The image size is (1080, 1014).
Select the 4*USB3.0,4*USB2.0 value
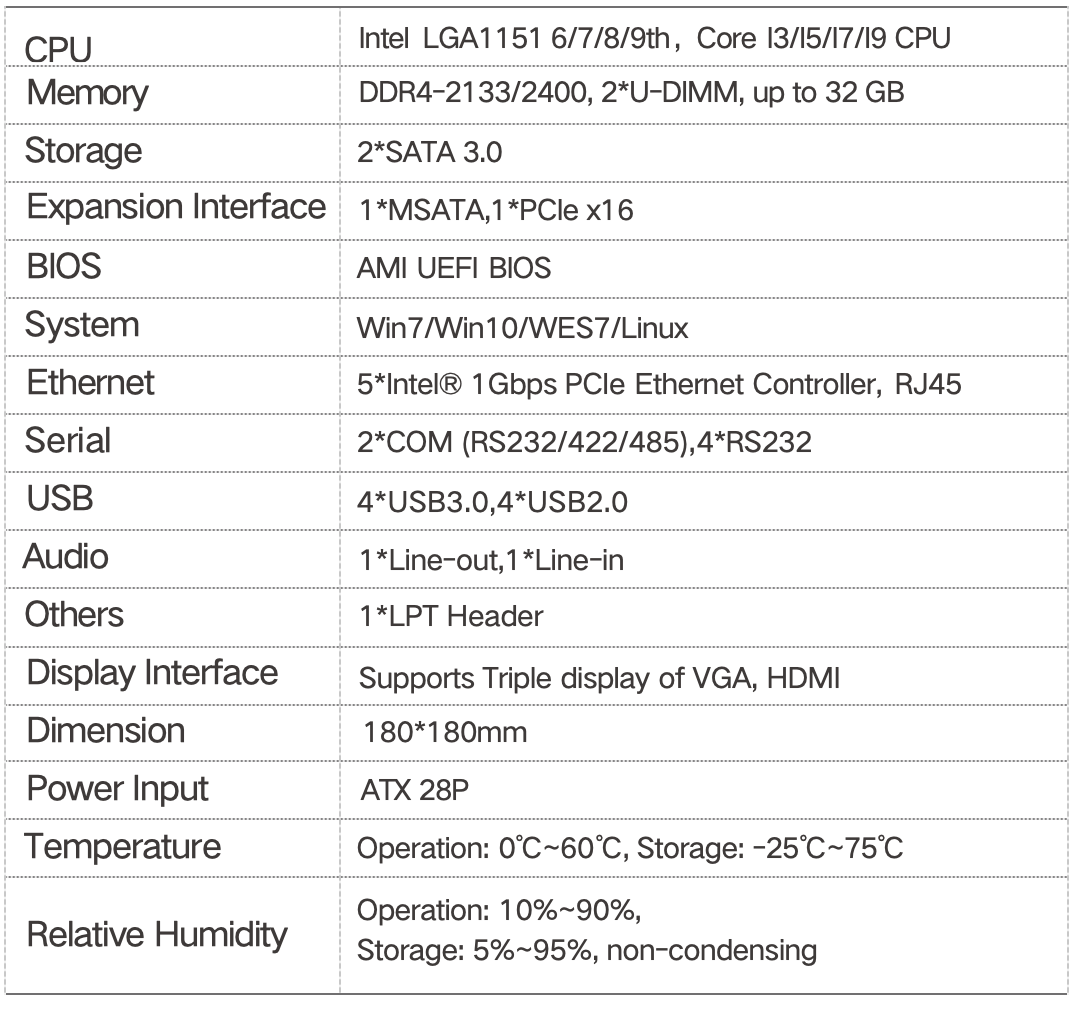click(493, 501)
